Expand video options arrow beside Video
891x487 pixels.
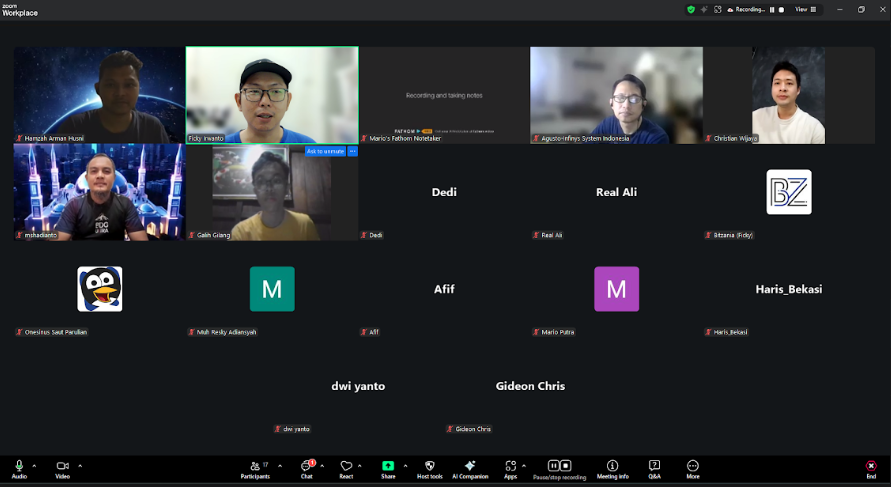coord(80,465)
